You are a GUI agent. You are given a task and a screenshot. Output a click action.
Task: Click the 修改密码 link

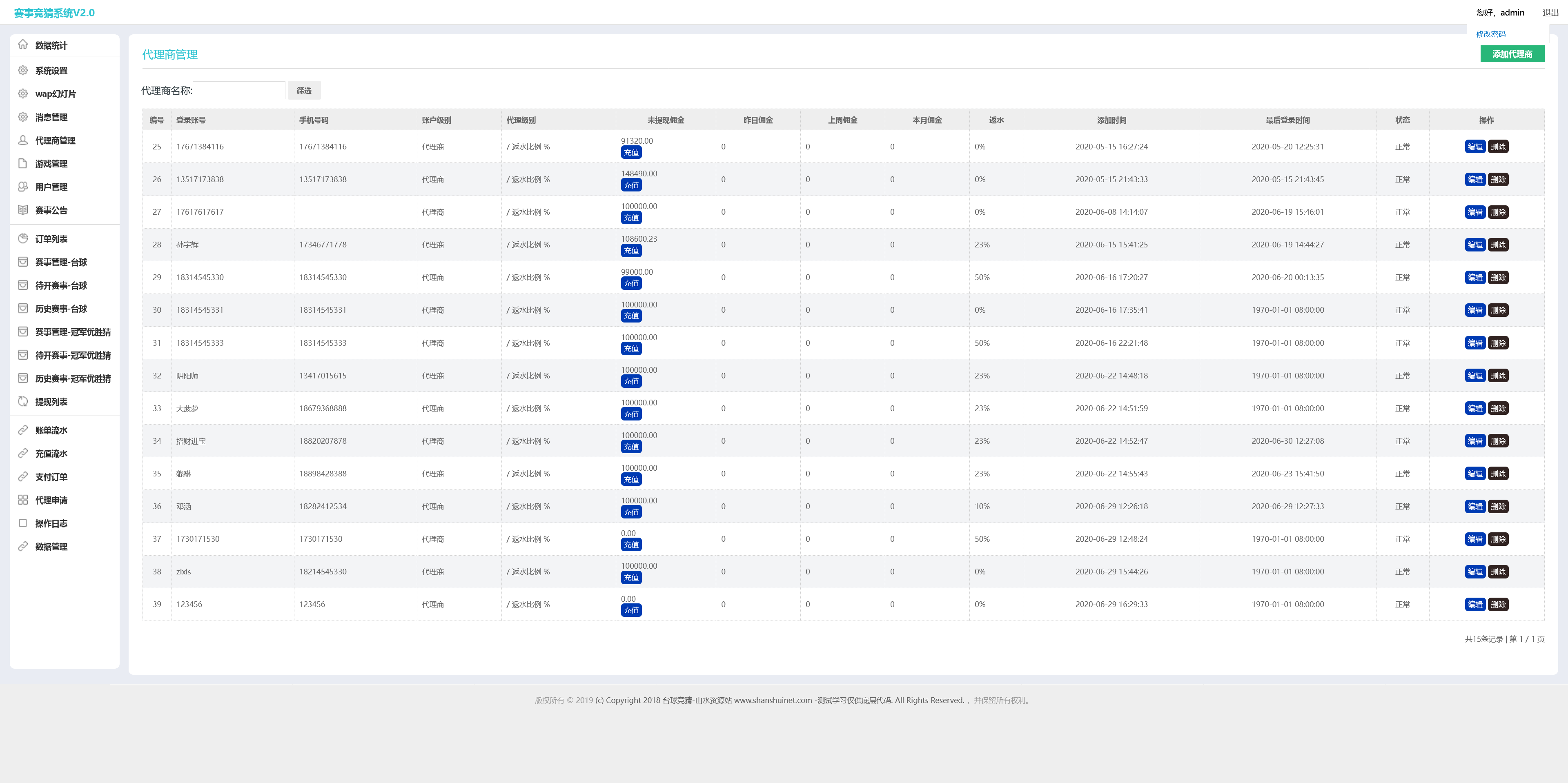(x=1491, y=34)
